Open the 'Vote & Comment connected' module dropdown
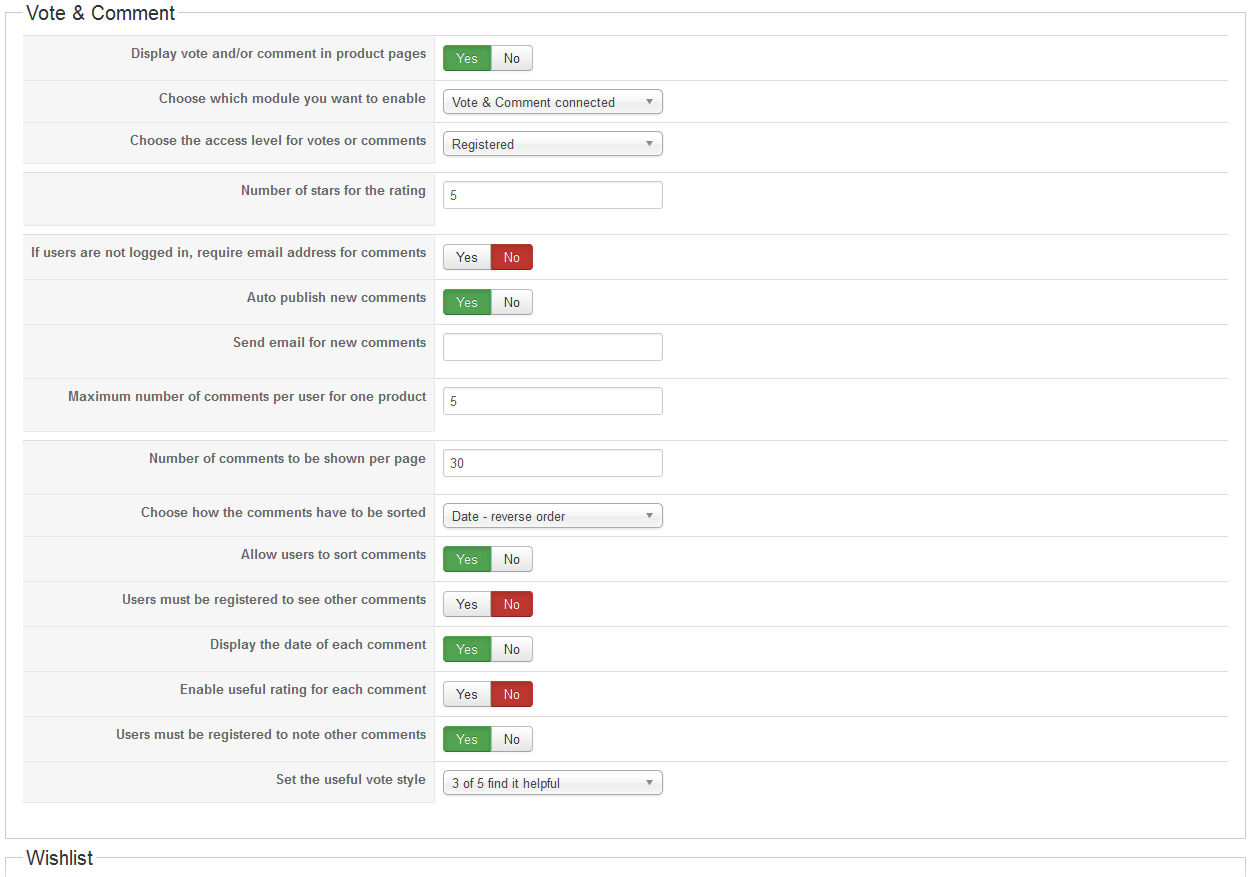The width and height of the screenshot is (1254, 877). 552,102
